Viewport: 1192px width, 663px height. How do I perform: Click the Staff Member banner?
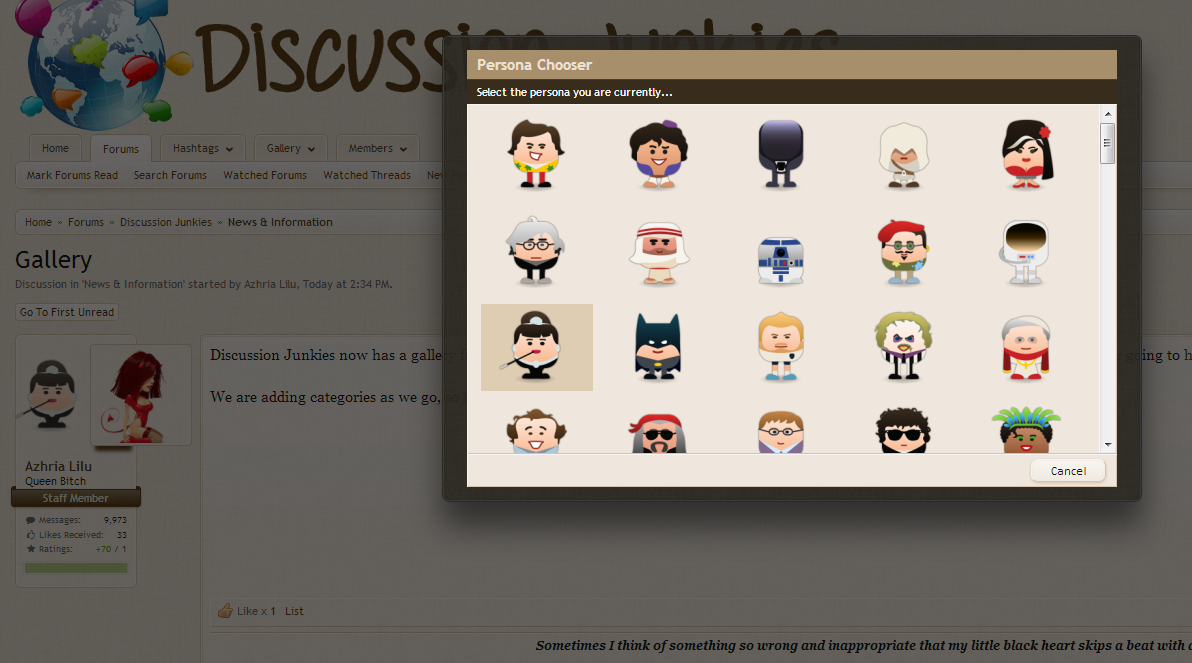click(x=75, y=498)
